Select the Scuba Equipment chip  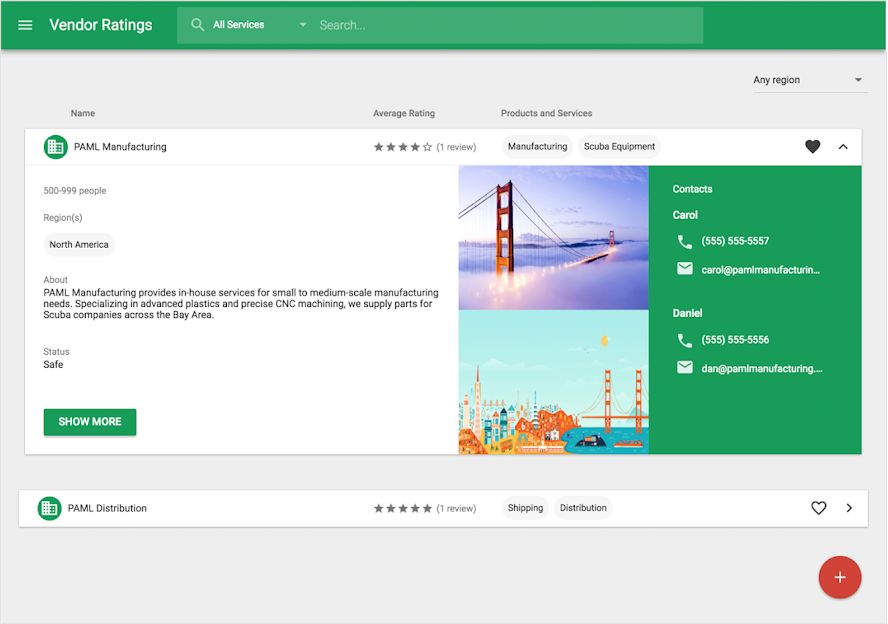pos(619,147)
